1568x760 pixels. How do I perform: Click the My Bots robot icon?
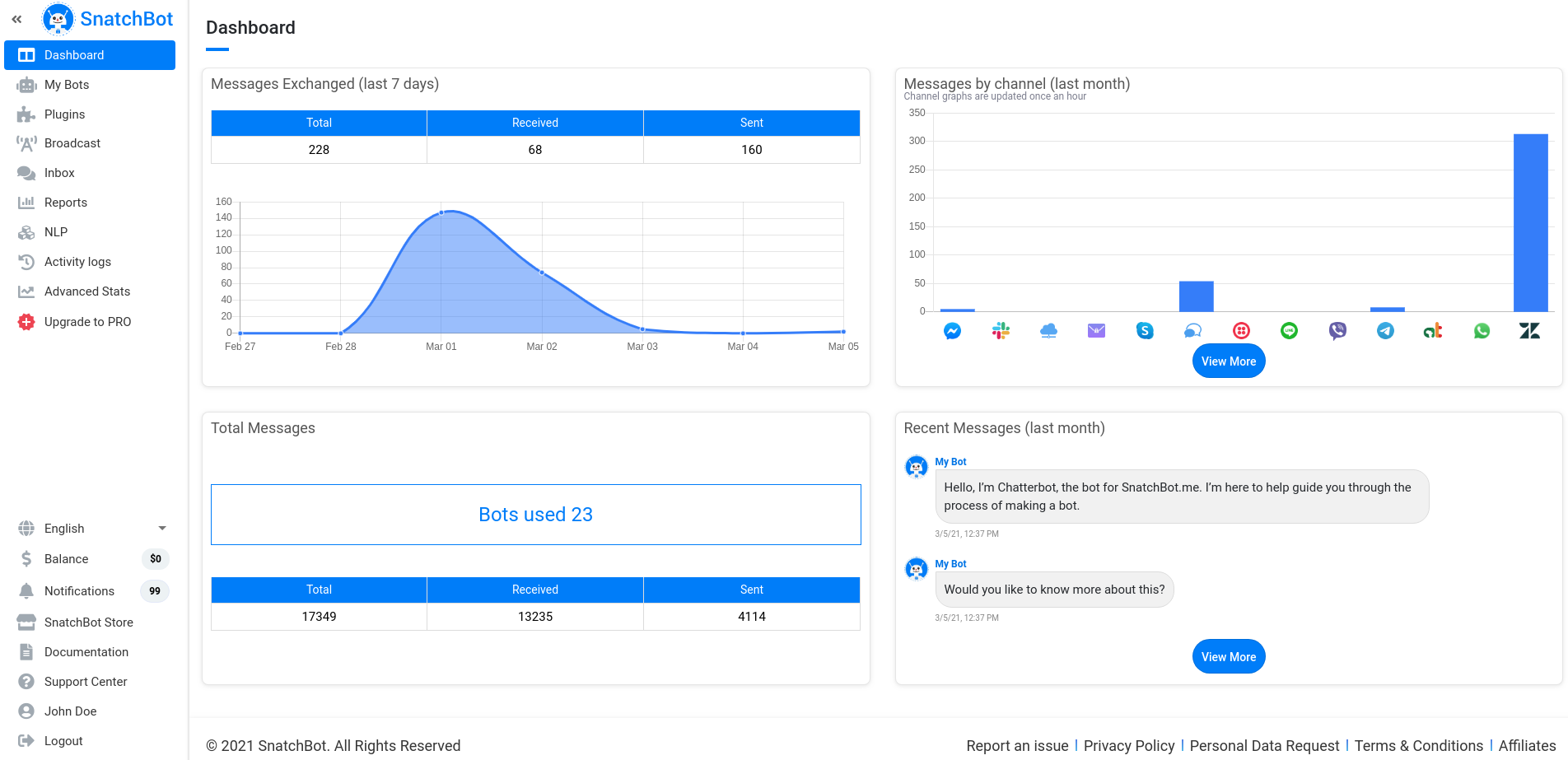point(26,85)
